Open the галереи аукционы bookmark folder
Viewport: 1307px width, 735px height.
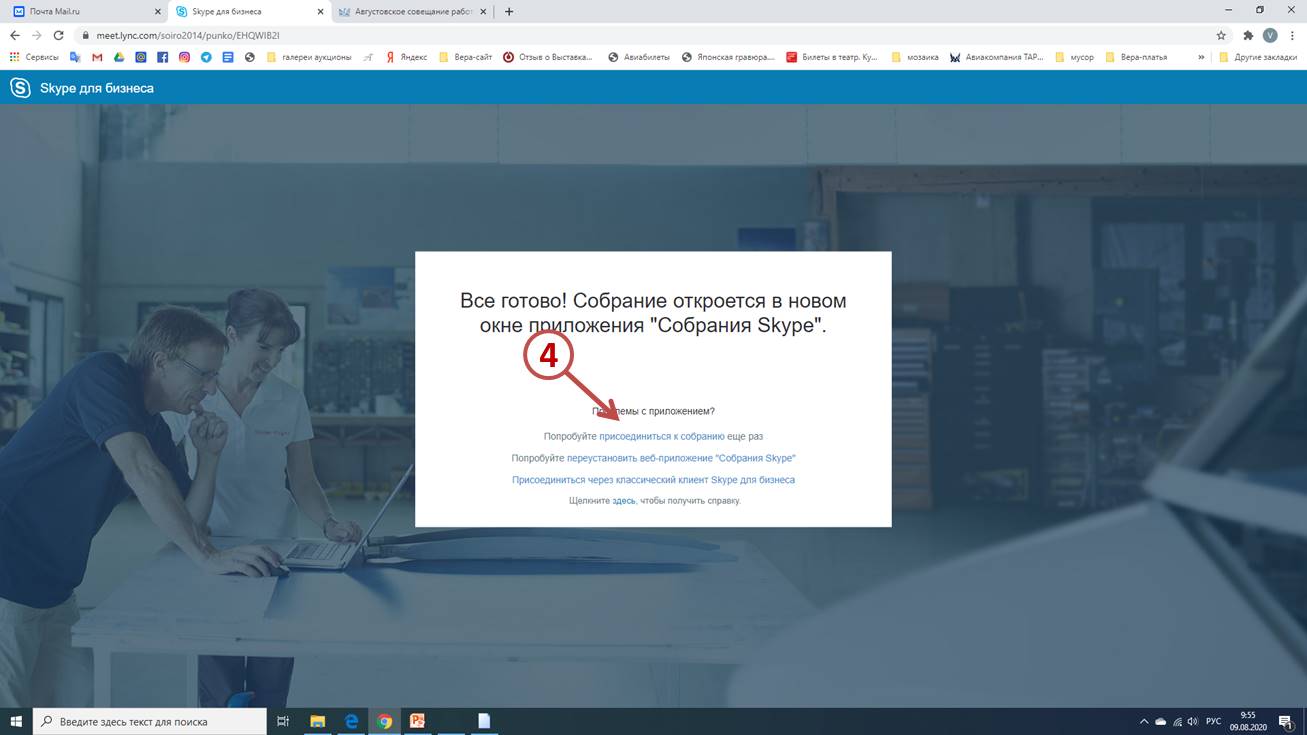pyautogui.click(x=309, y=57)
